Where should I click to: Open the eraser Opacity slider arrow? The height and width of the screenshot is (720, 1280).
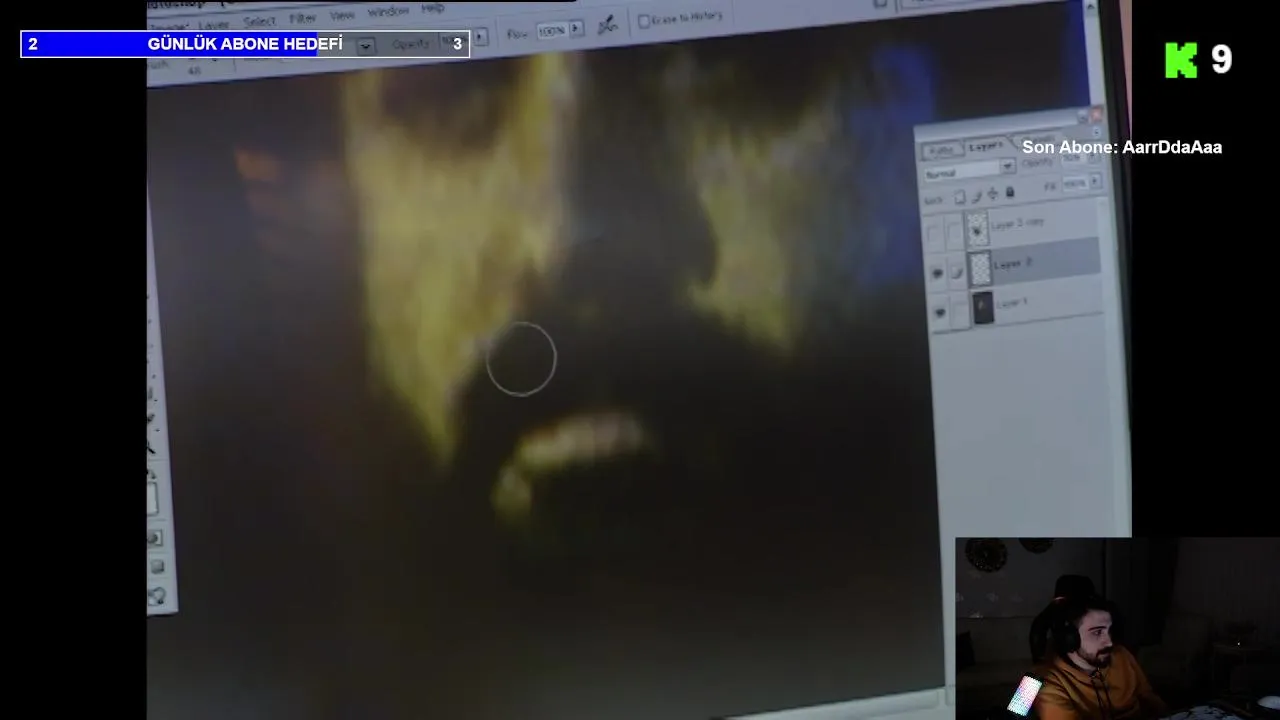pyautogui.click(x=481, y=37)
